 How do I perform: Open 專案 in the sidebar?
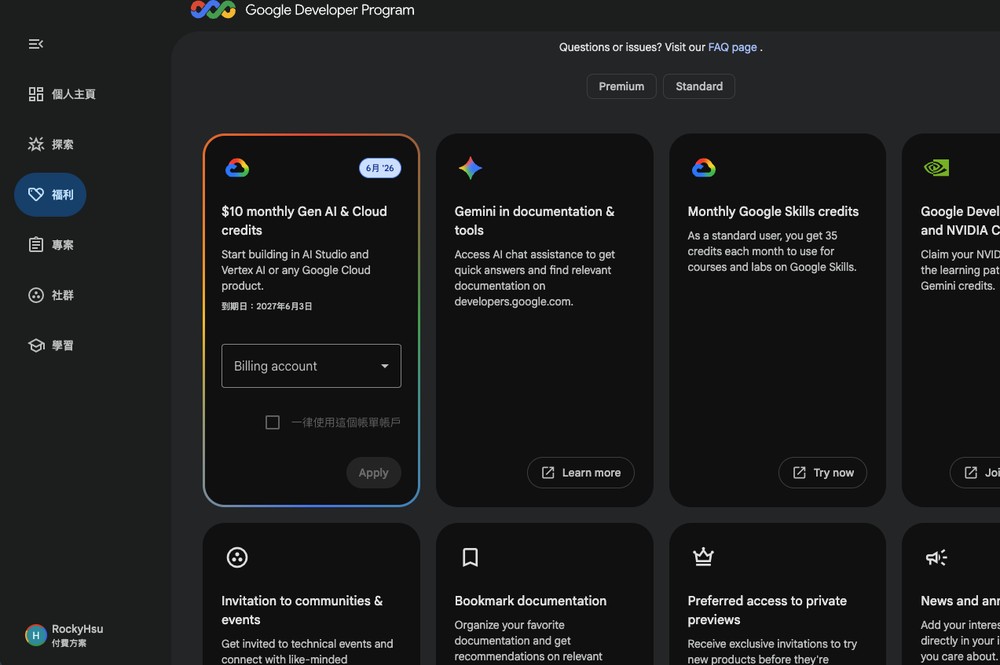51,245
